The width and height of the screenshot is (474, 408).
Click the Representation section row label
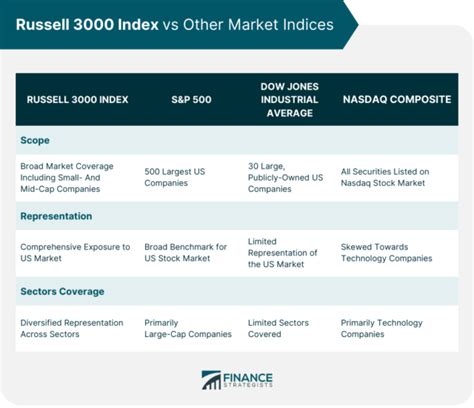[x=56, y=216]
